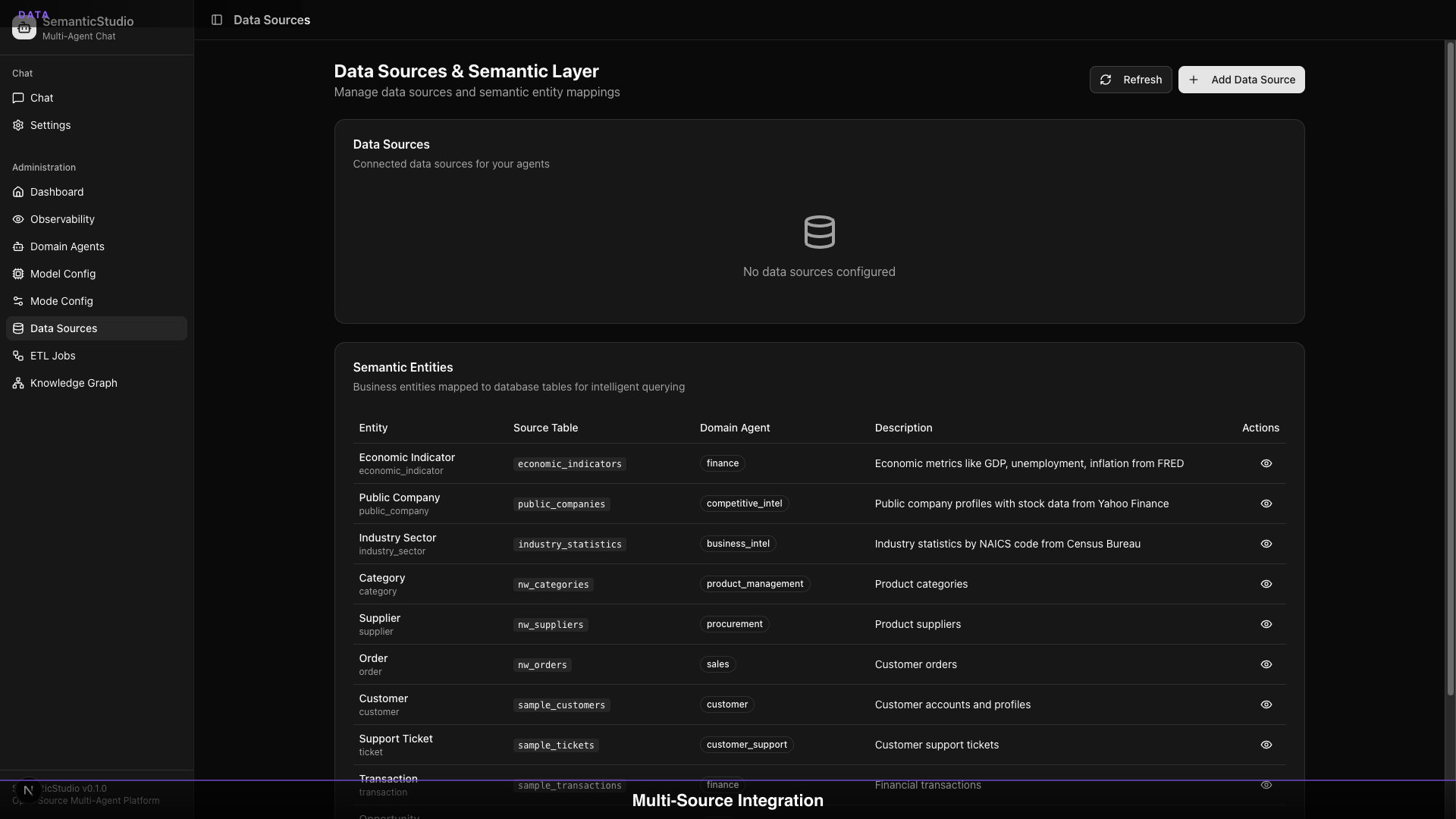The width and height of the screenshot is (1456, 819).
Task: Toggle visibility of the Economic Indicator entity
Action: (1266, 463)
